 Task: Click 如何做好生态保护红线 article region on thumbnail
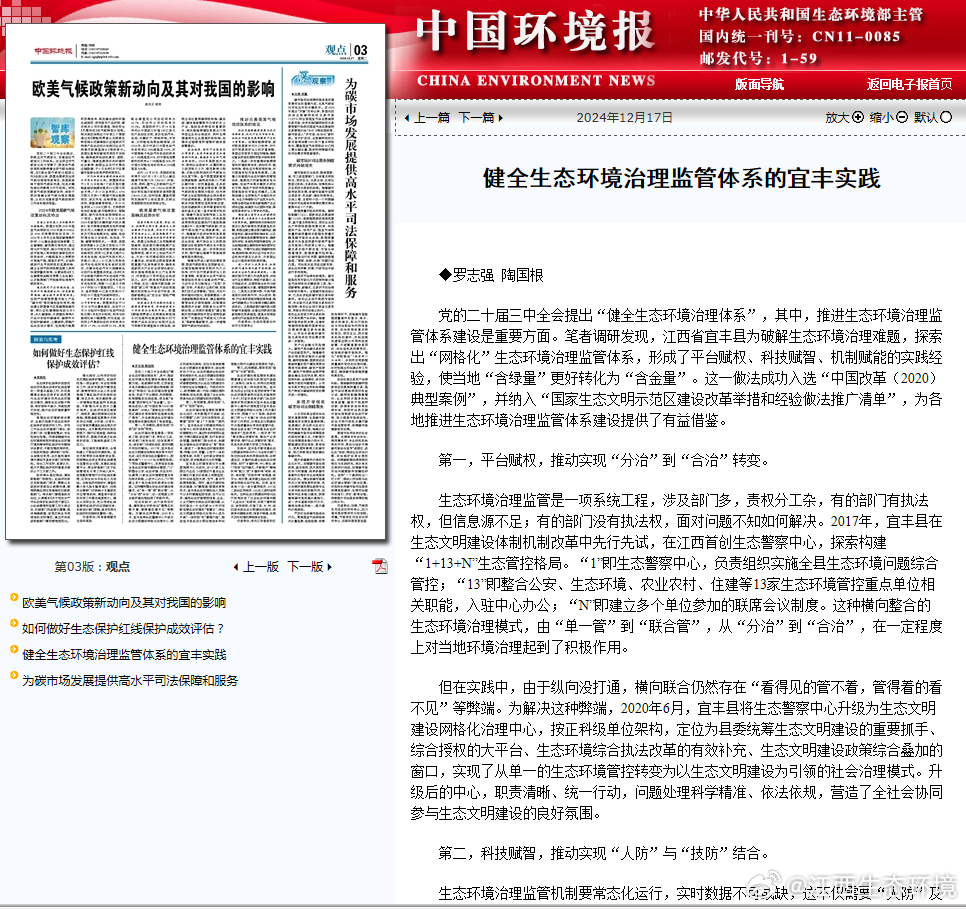pyautogui.click(x=73, y=429)
